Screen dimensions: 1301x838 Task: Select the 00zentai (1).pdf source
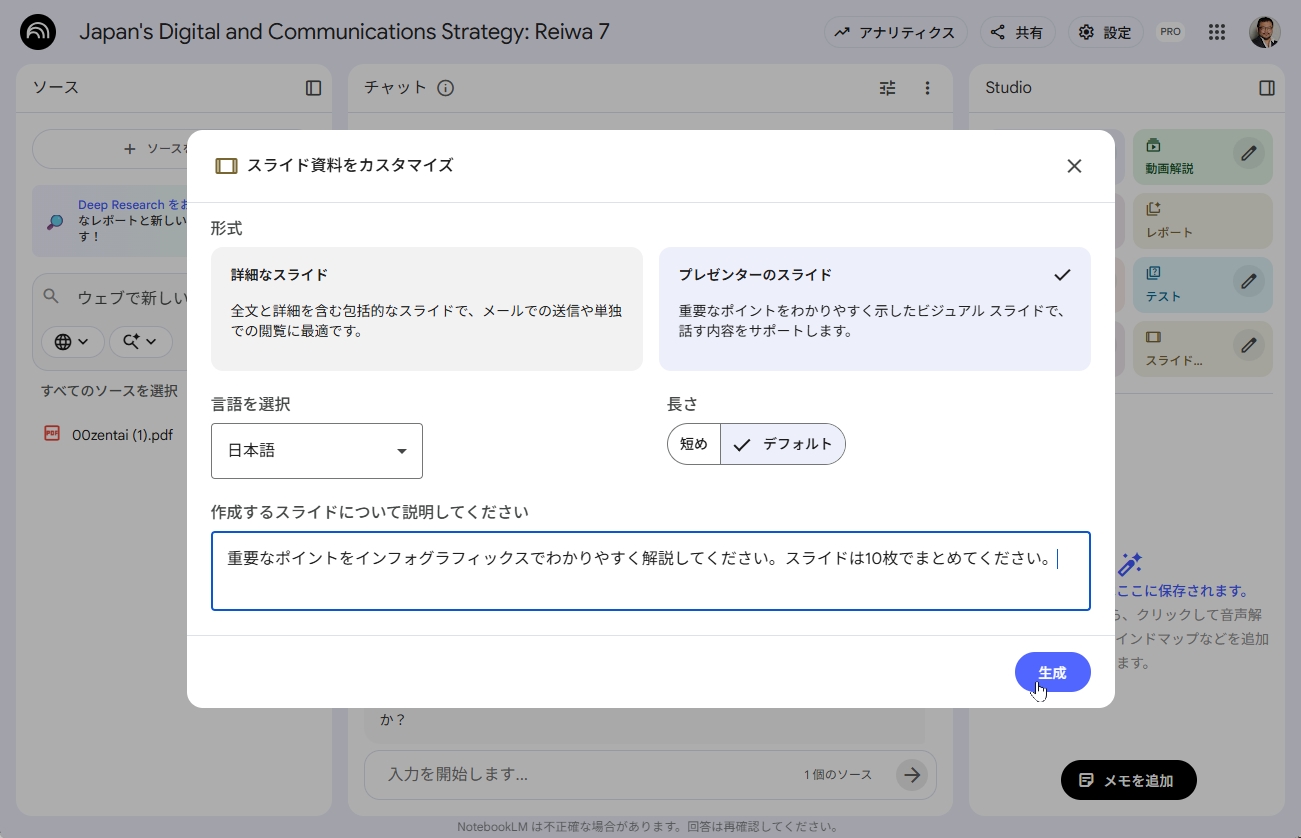tap(122, 435)
